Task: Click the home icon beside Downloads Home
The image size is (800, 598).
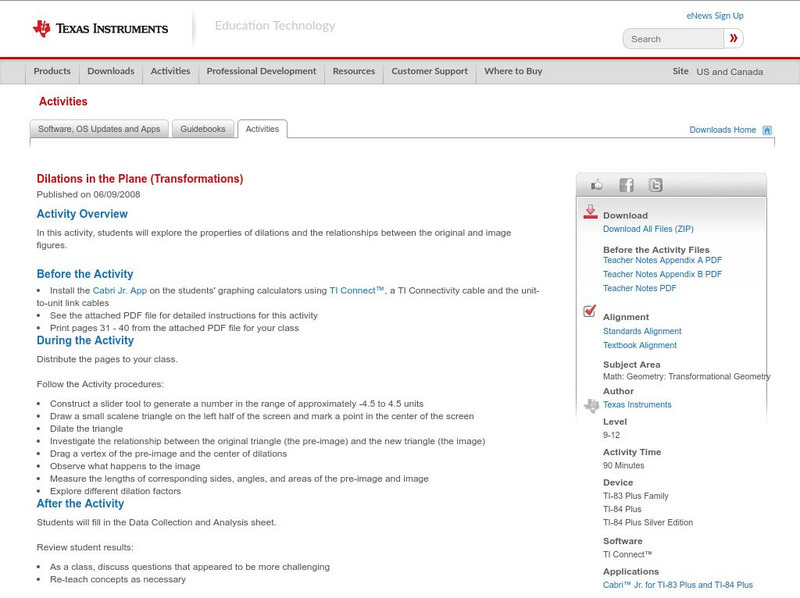Action: click(x=767, y=130)
